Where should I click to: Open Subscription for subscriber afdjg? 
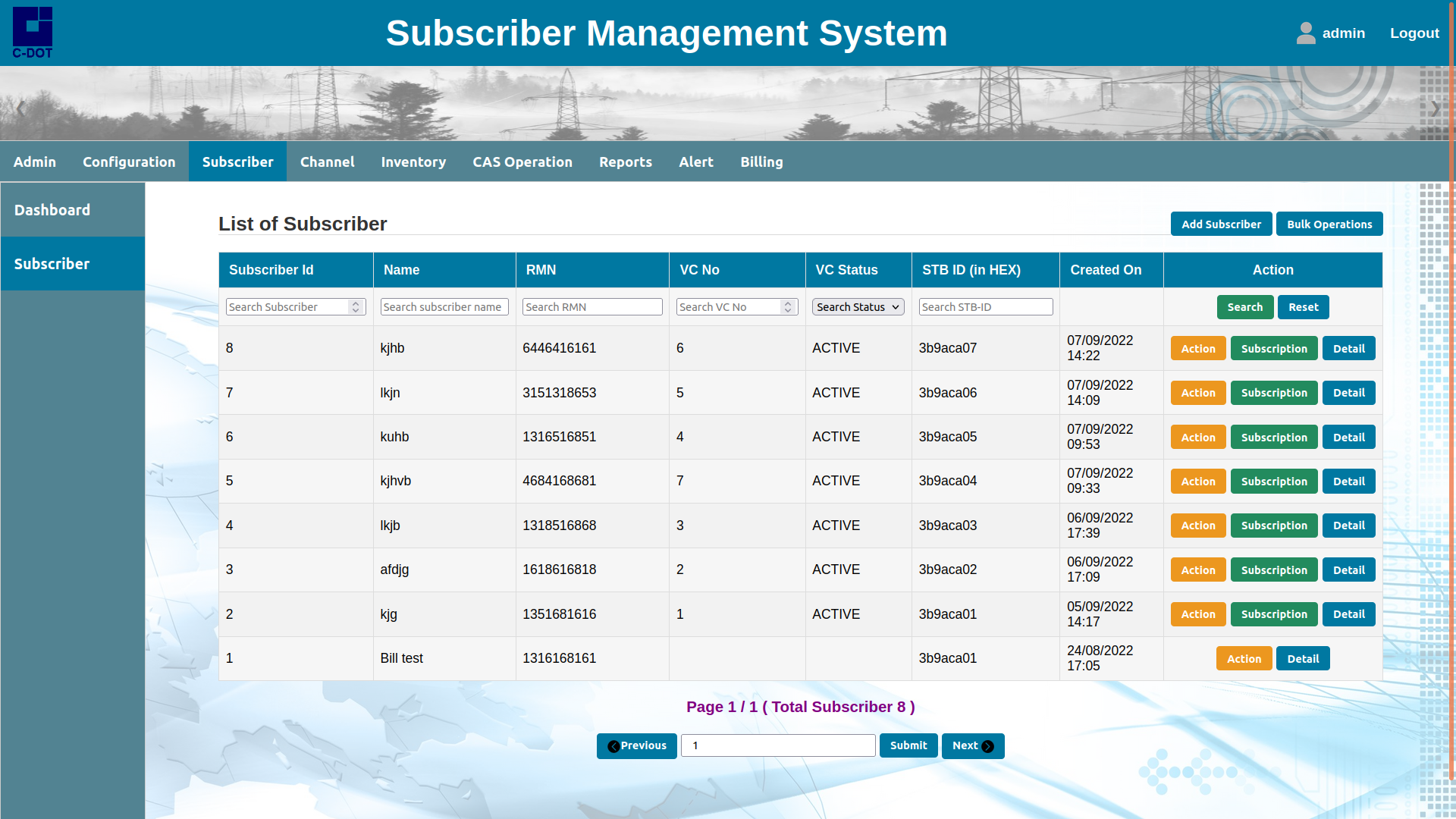[x=1273, y=570]
